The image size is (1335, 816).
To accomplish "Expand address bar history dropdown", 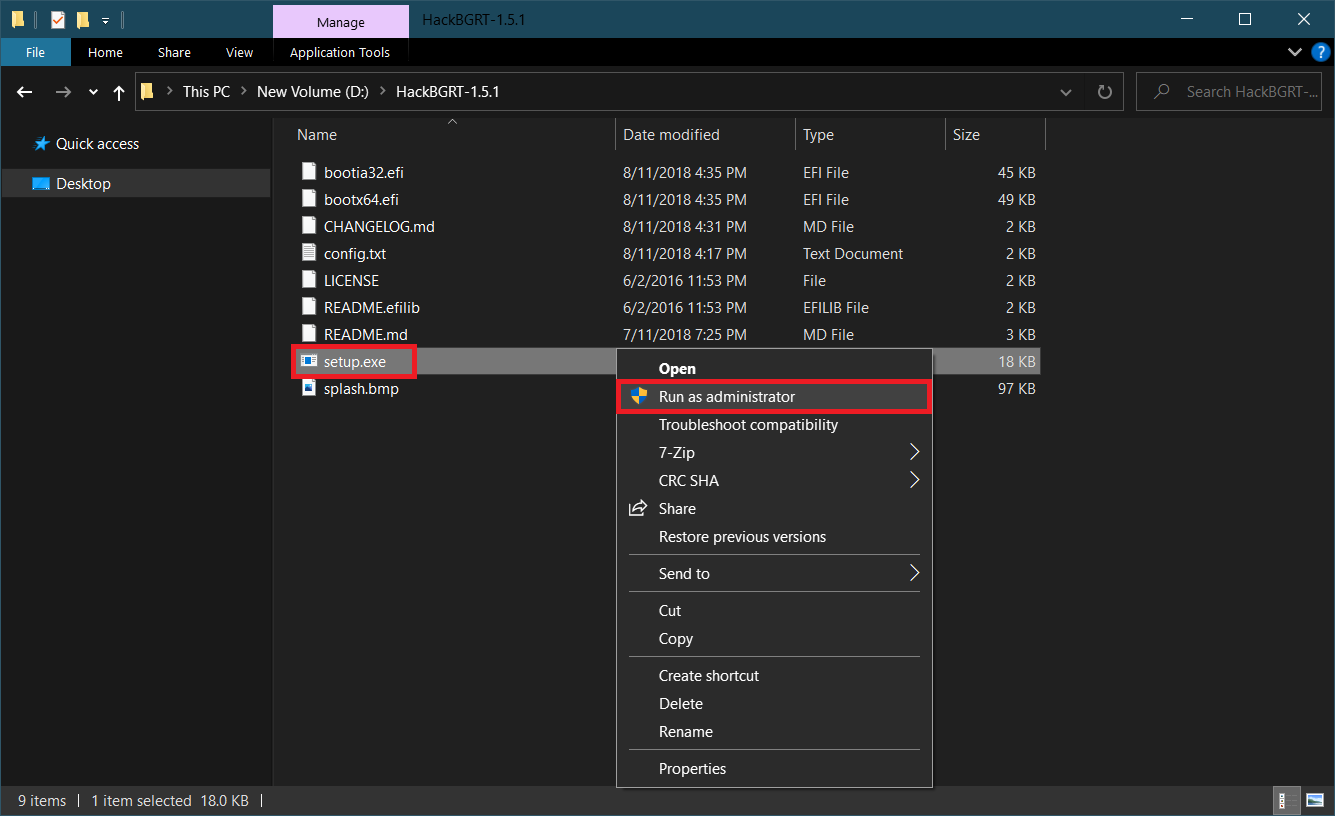I will [x=1066, y=92].
